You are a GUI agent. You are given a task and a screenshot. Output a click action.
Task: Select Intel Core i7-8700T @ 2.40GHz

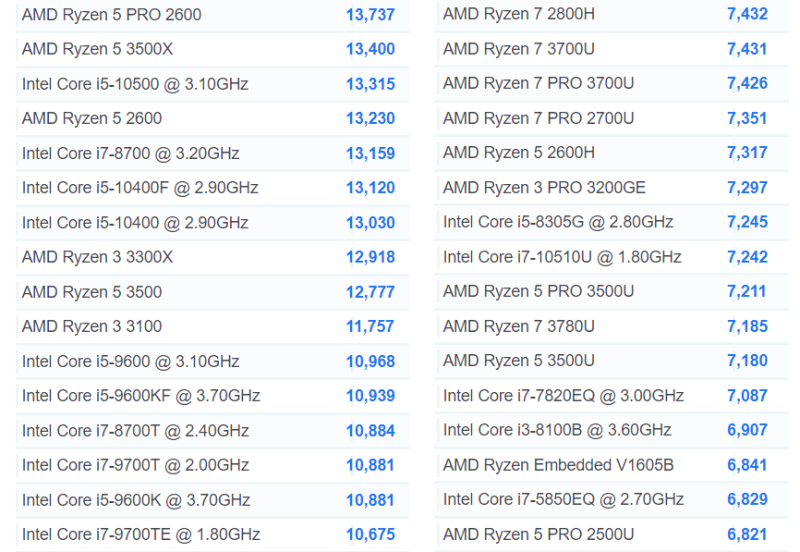(x=136, y=431)
